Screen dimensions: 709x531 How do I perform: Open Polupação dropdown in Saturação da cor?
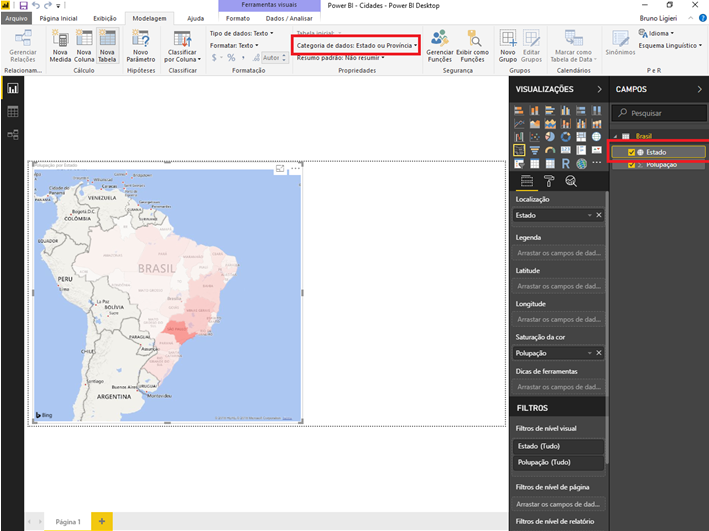coord(590,353)
